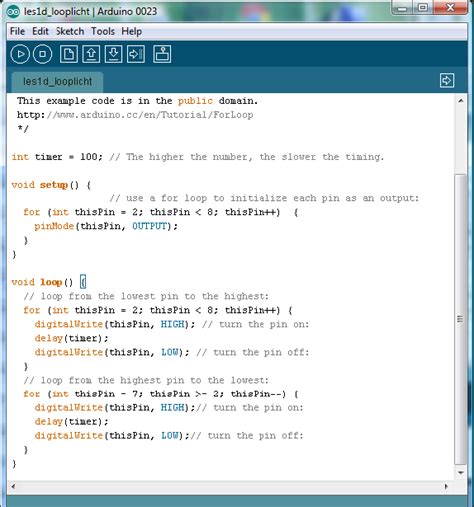Screen dimensions: 474x507
Task: Click comment 'loop from the lowest pin'
Action: point(146,296)
